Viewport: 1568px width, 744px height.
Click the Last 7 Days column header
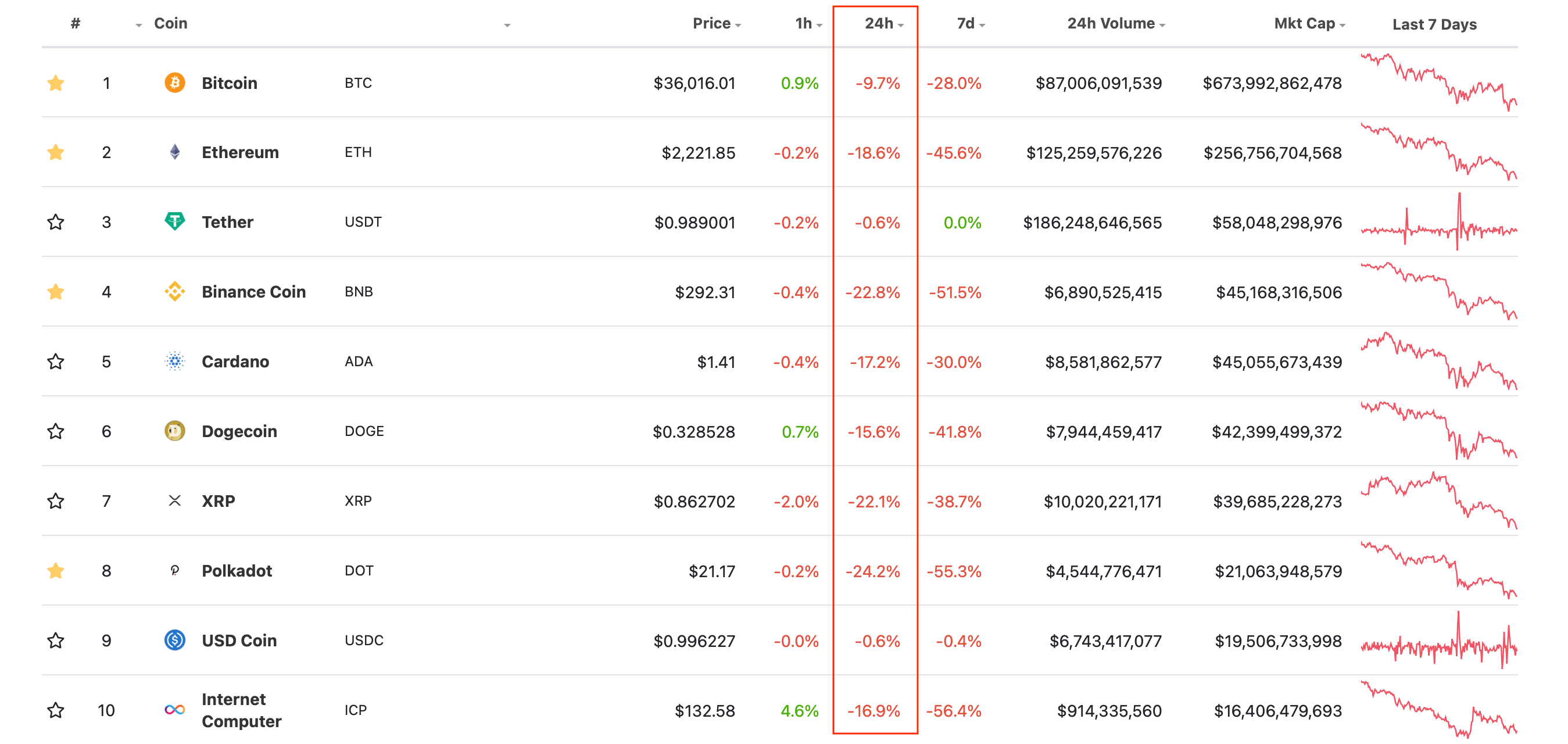point(1434,24)
